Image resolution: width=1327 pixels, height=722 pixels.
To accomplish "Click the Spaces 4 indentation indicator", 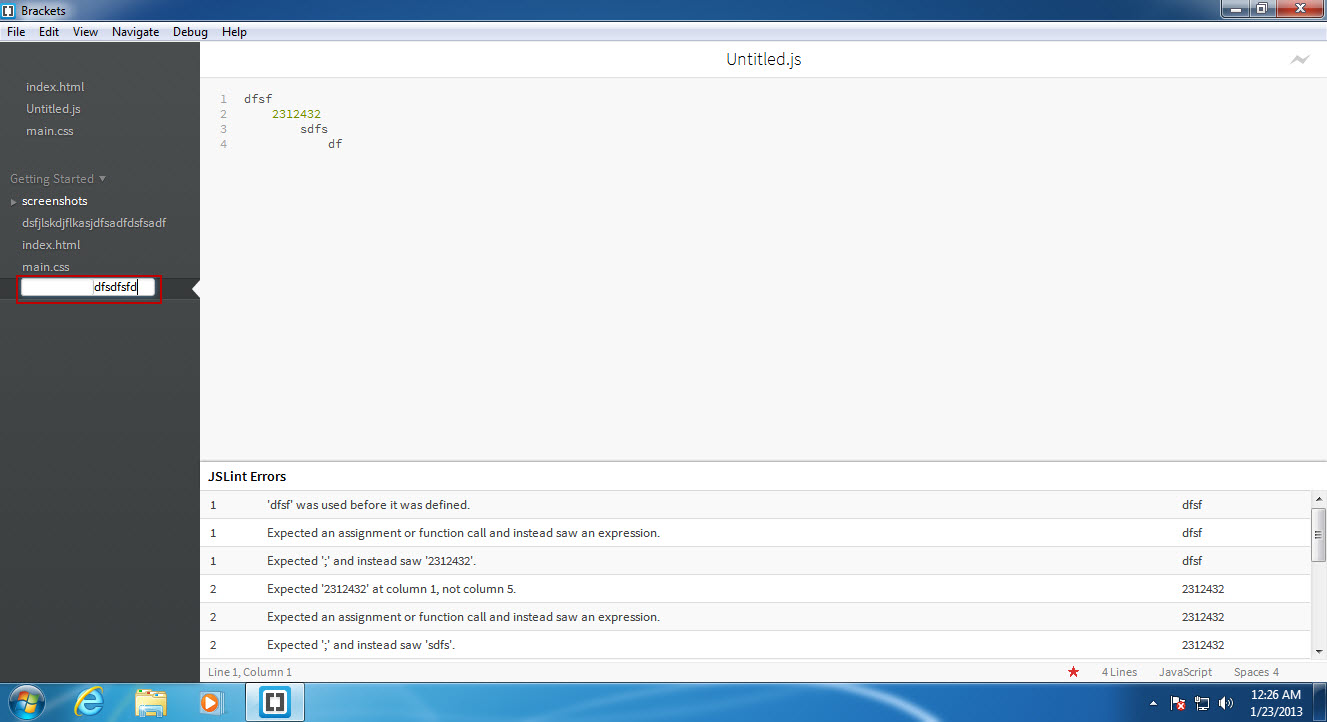I will coord(1256,672).
